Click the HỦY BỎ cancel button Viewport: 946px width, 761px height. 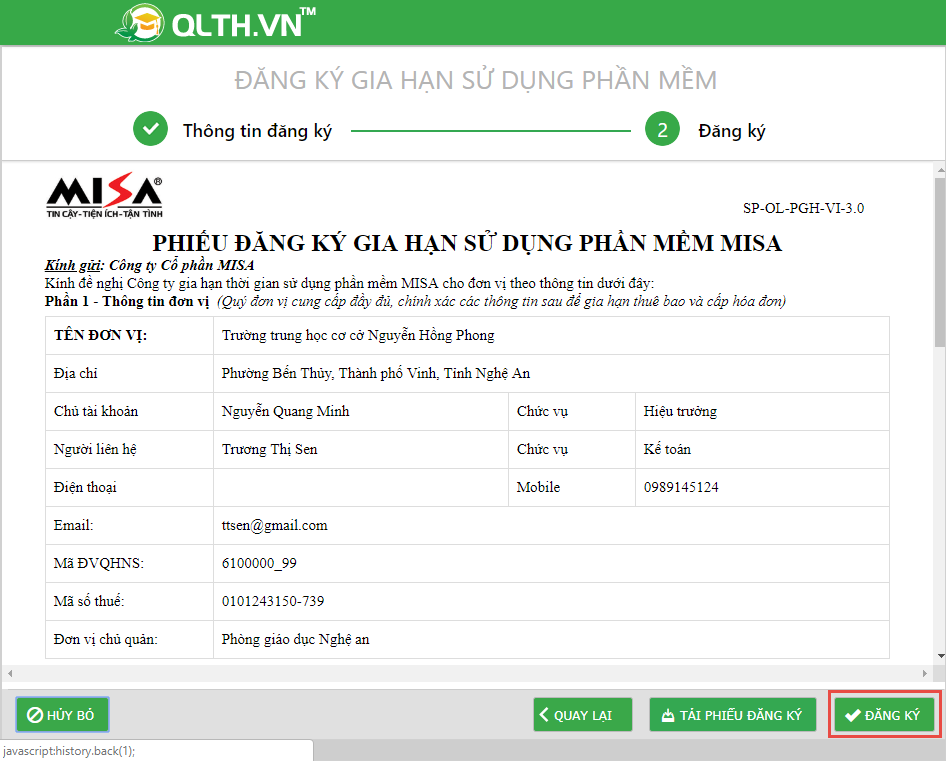click(x=62, y=715)
